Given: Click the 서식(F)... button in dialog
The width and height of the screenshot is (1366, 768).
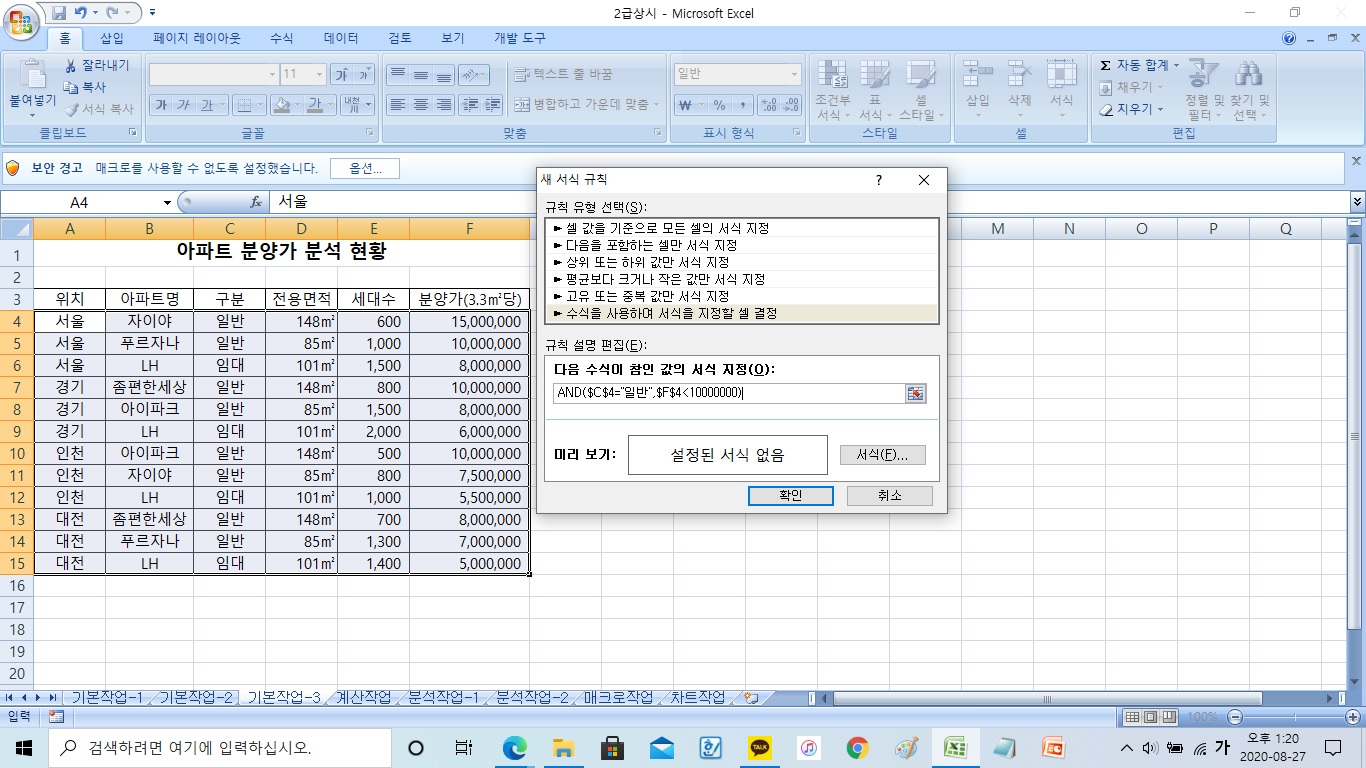Looking at the screenshot, I should (x=882, y=455).
